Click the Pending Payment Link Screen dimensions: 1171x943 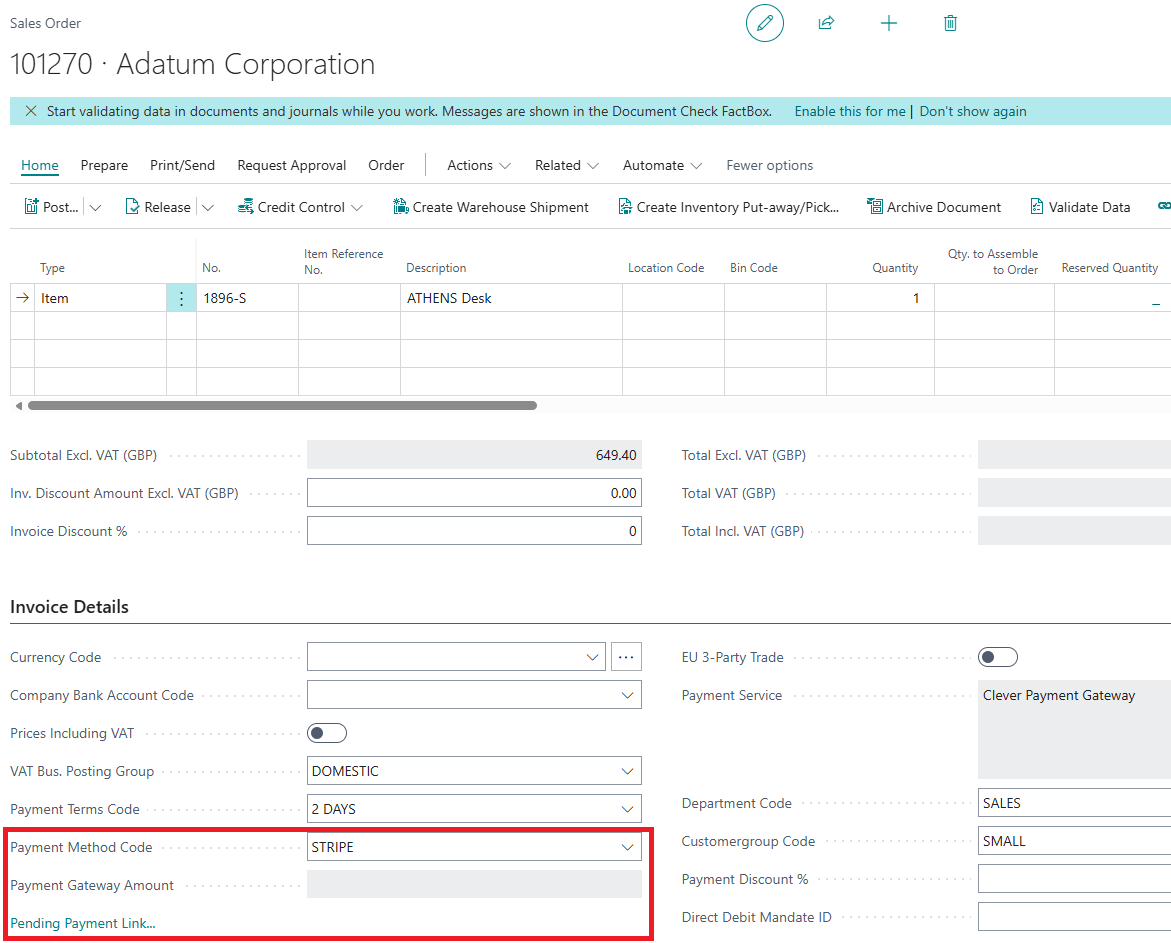(x=82, y=923)
